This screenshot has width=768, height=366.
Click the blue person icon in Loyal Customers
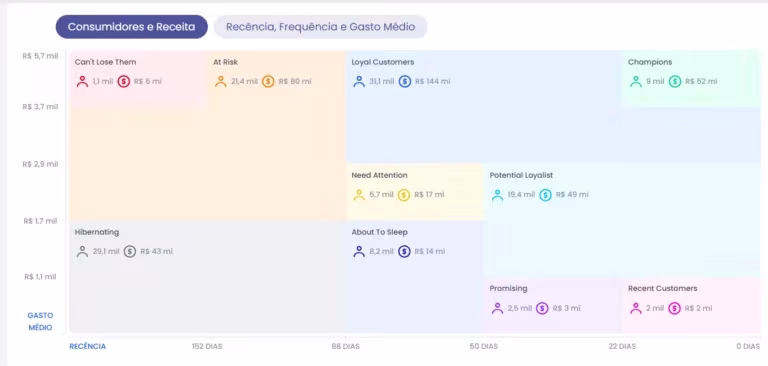click(x=359, y=81)
